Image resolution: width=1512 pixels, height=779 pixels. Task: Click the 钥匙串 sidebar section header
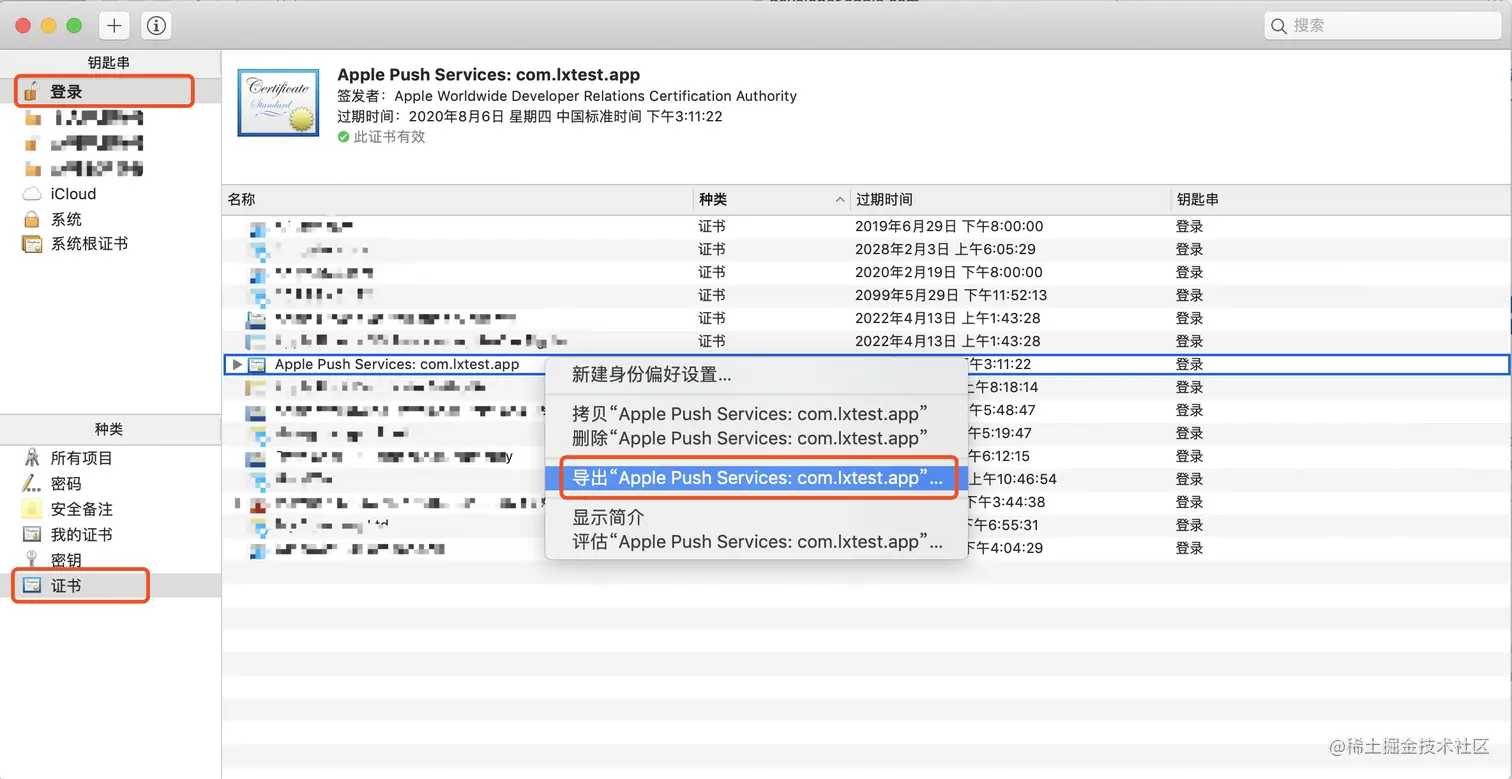[x=109, y=63]
